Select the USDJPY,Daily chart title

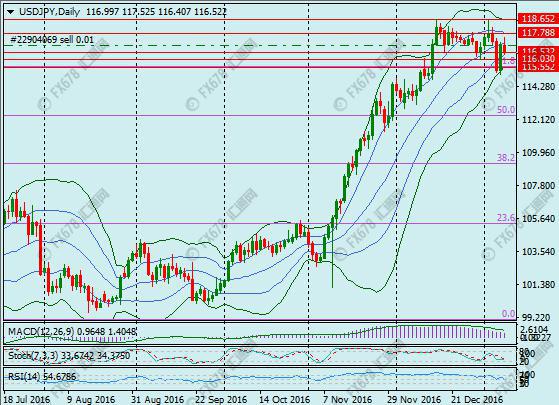[x=50, y=12]
